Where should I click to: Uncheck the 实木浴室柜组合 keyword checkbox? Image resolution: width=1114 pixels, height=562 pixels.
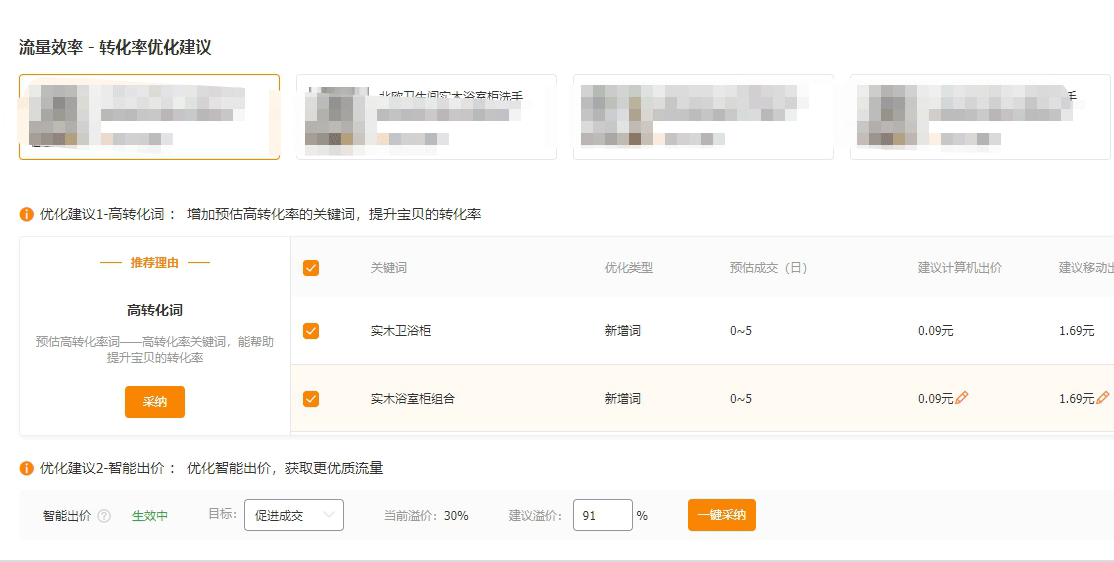pyautogui.click(x=311, y=399)
